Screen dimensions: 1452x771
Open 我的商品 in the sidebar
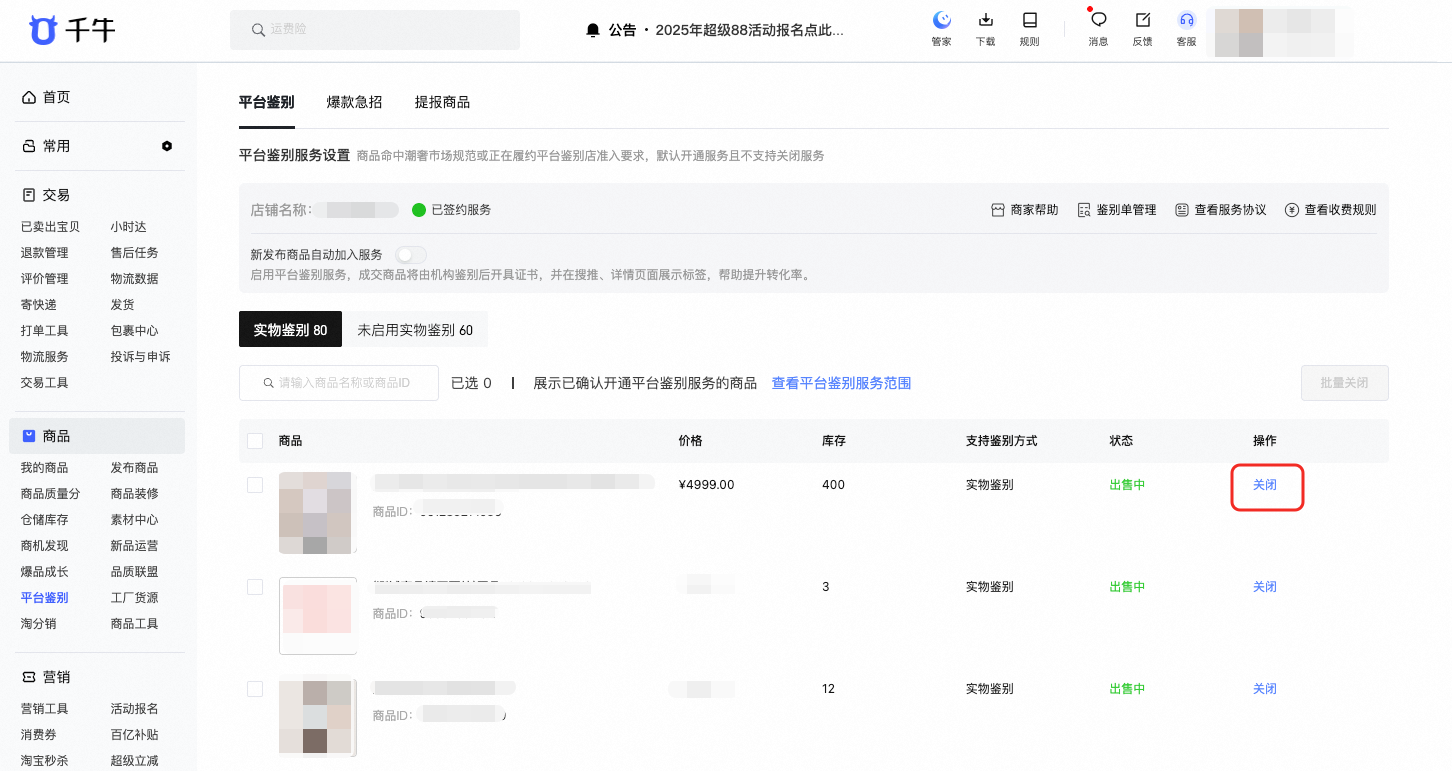pos(44,468)
